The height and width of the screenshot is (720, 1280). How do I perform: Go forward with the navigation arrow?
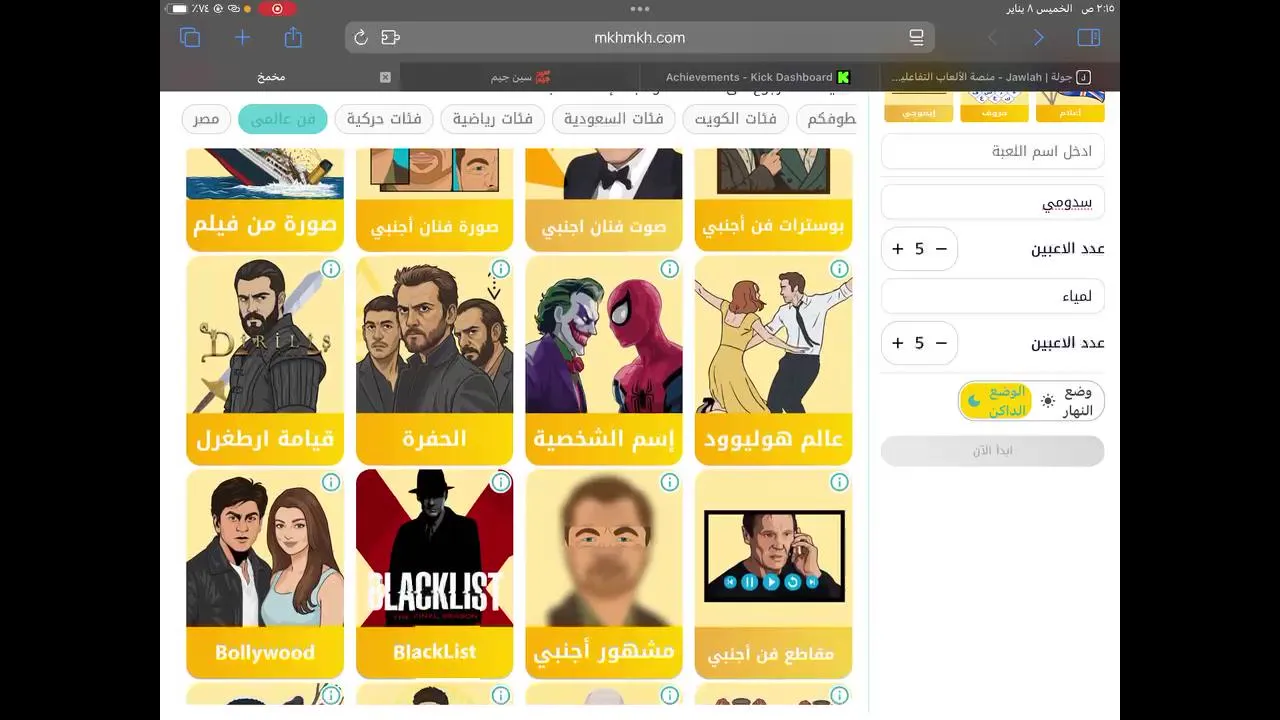[x=1039, y=38]
